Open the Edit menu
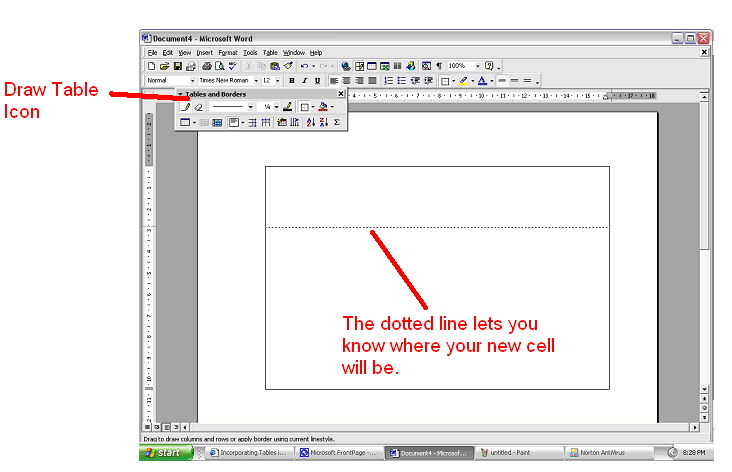Screen dimensions: 732x472 pos(168,53)
